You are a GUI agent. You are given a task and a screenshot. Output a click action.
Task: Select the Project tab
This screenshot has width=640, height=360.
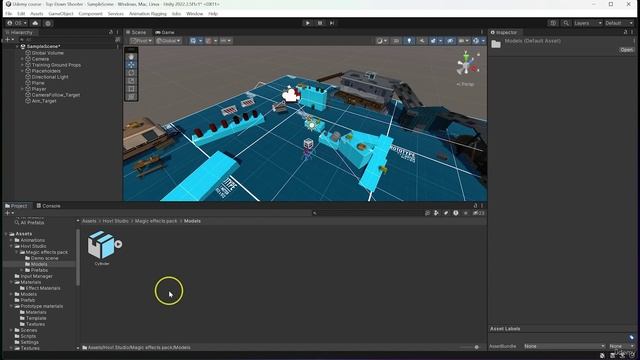click(16, 206)
